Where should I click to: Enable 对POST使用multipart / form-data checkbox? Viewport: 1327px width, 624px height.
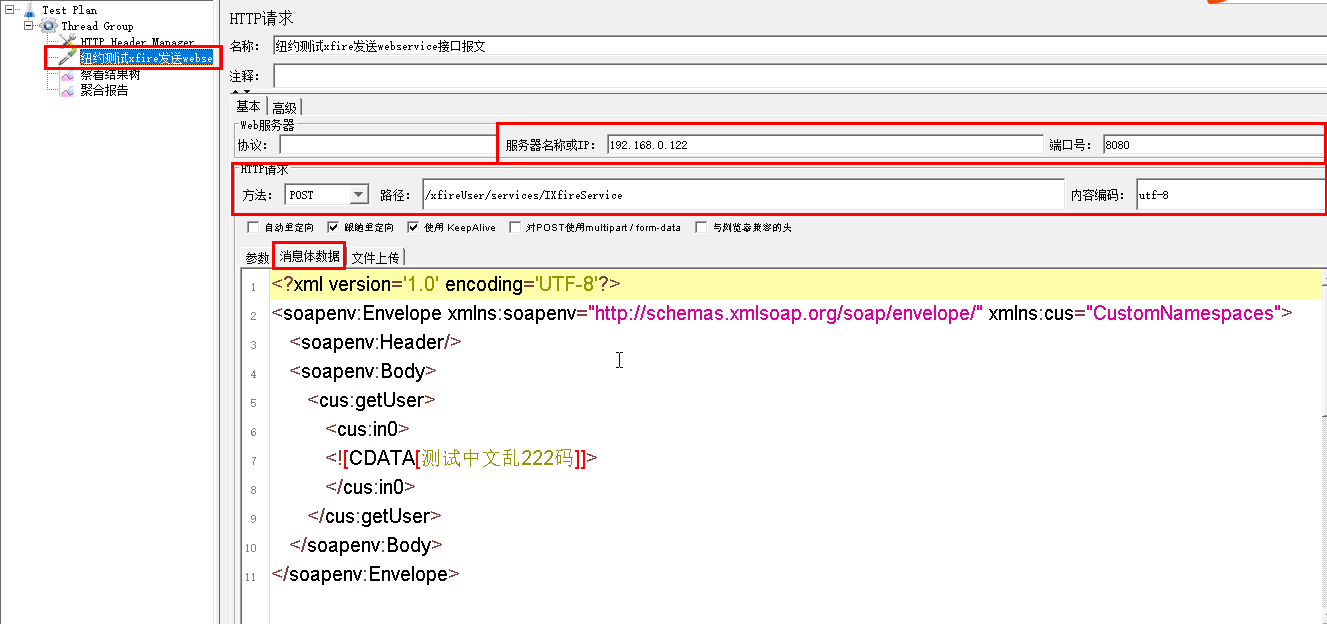pos(515,227)
